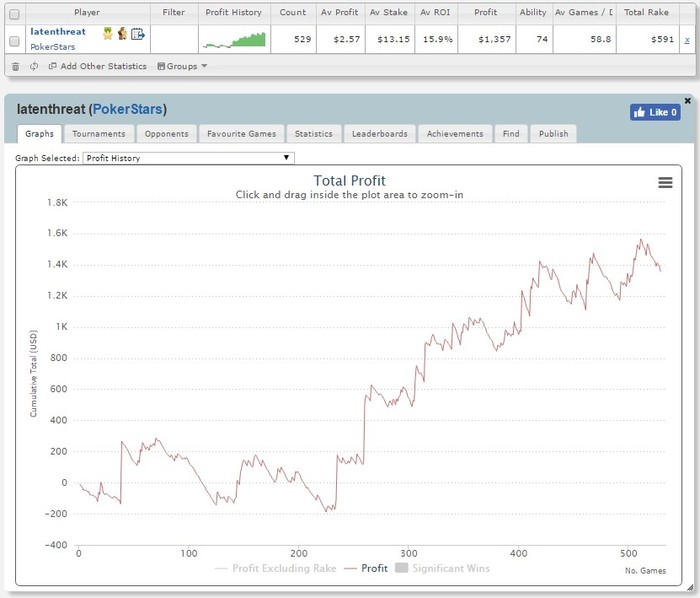Click the Facebook Like button
Image resolution: width=700 pixels, height=598 pixels.
655,112
